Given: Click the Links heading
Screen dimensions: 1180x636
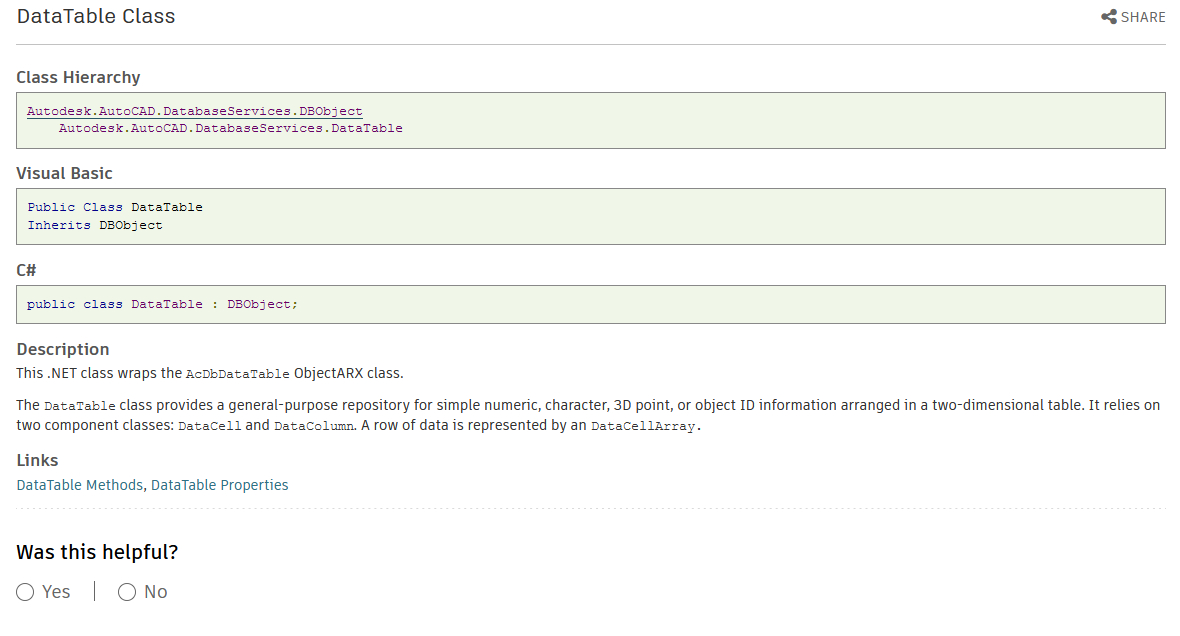Looking at the screenshot, I should pos(38,461).
